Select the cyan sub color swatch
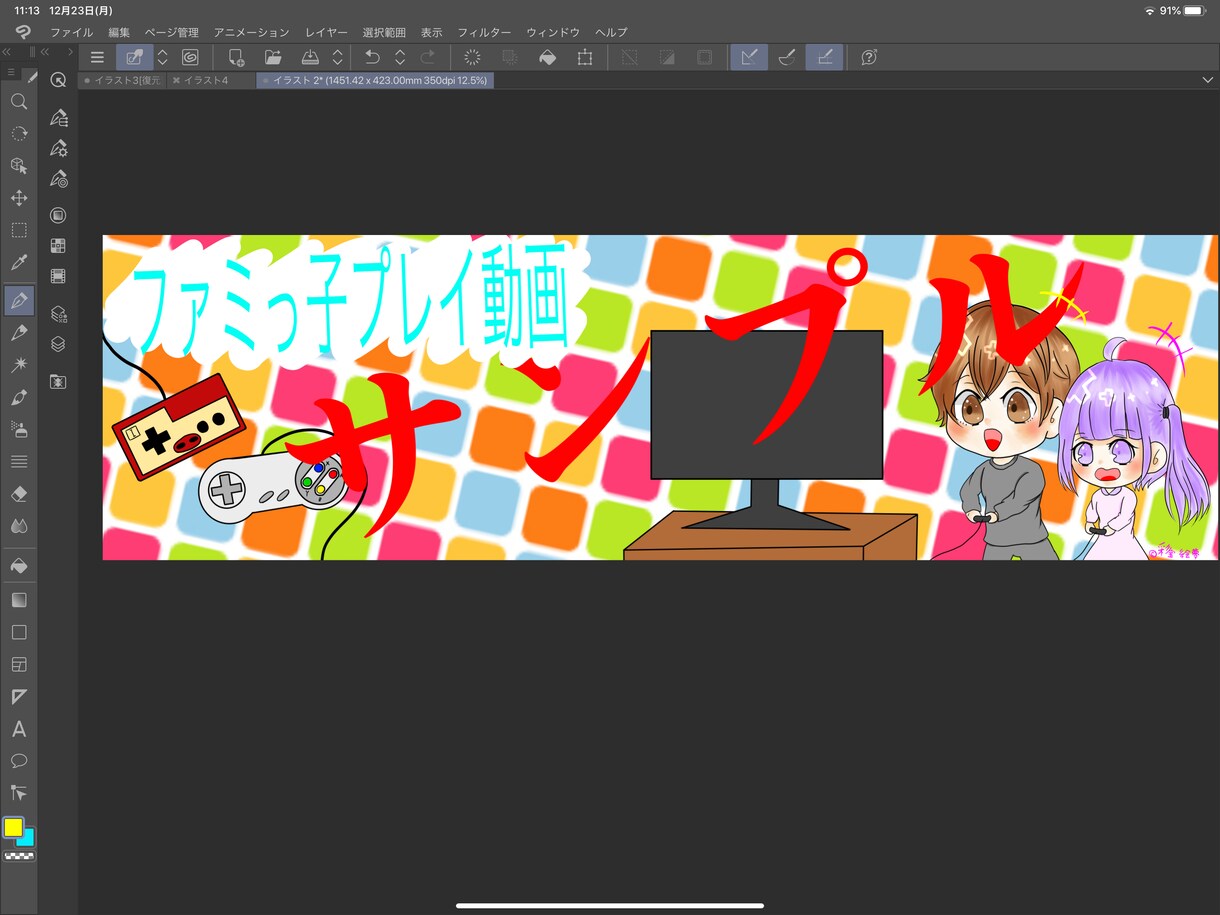The width and height of the screenshot is (1220, 915). [x=28, y=839]
